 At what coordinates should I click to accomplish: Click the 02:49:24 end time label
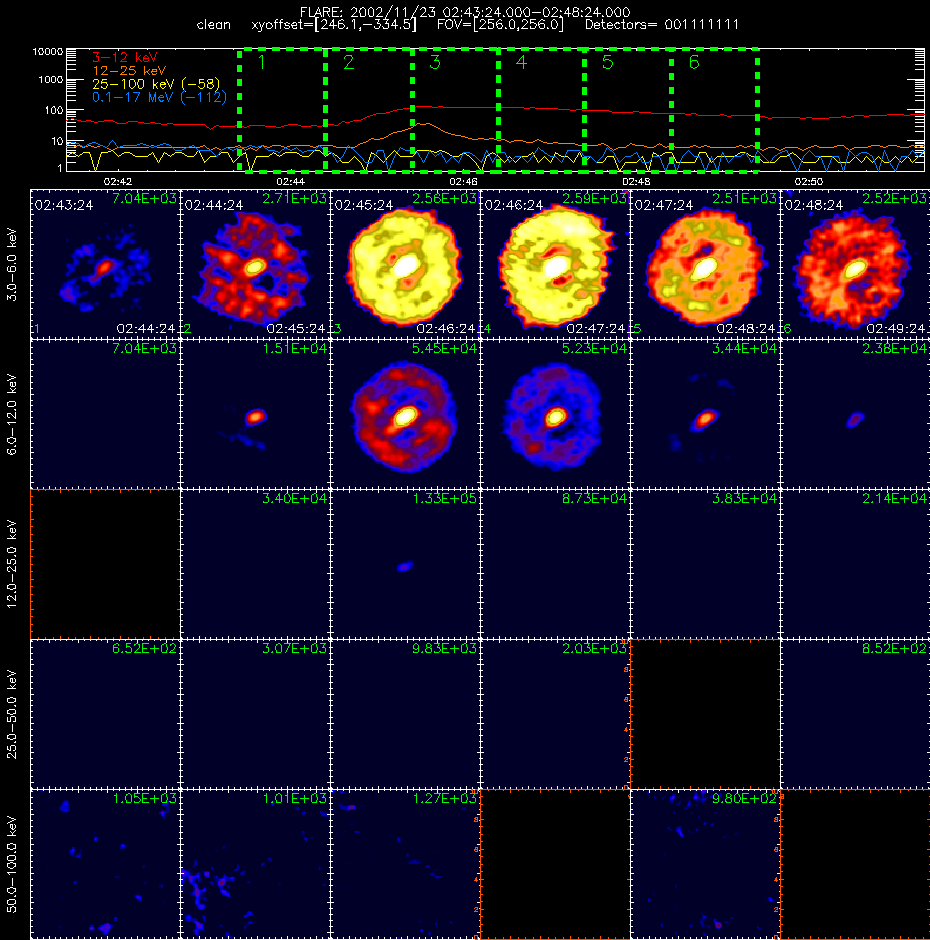pos(896,329)
